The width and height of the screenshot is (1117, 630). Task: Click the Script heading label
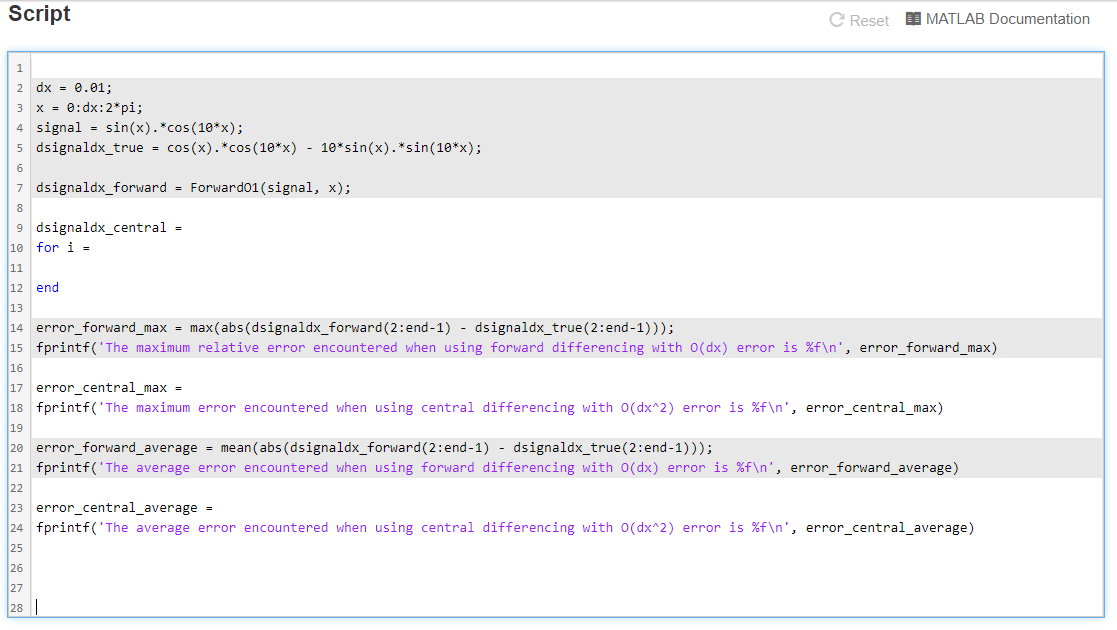coord(39,14)
